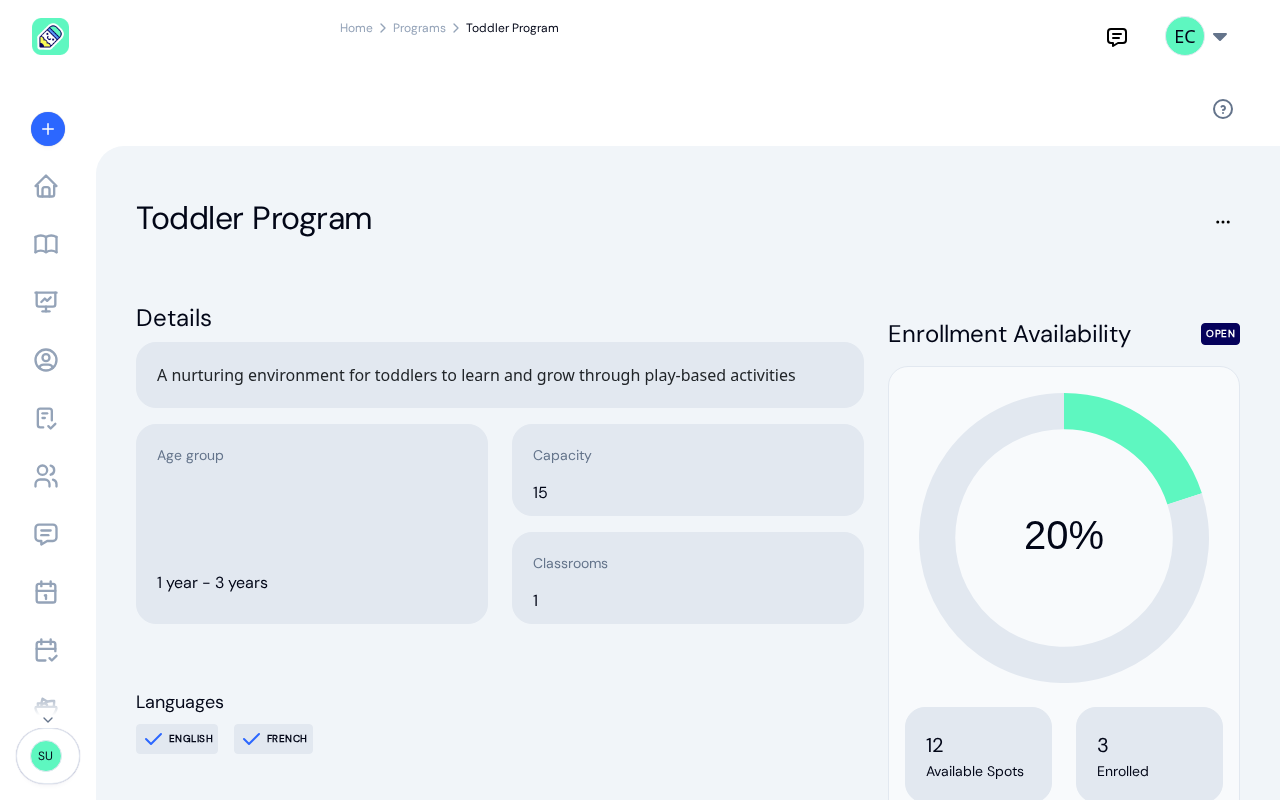Open the presentation chart sidebar icon
The image size is (1280, 800).
tap(46, 302)
